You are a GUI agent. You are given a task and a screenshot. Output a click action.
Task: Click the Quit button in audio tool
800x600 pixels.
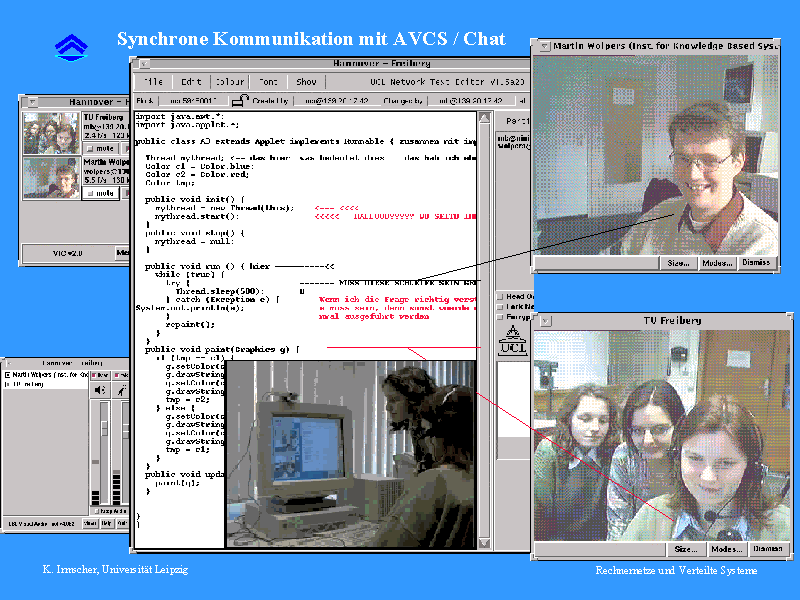pos(122,523)
